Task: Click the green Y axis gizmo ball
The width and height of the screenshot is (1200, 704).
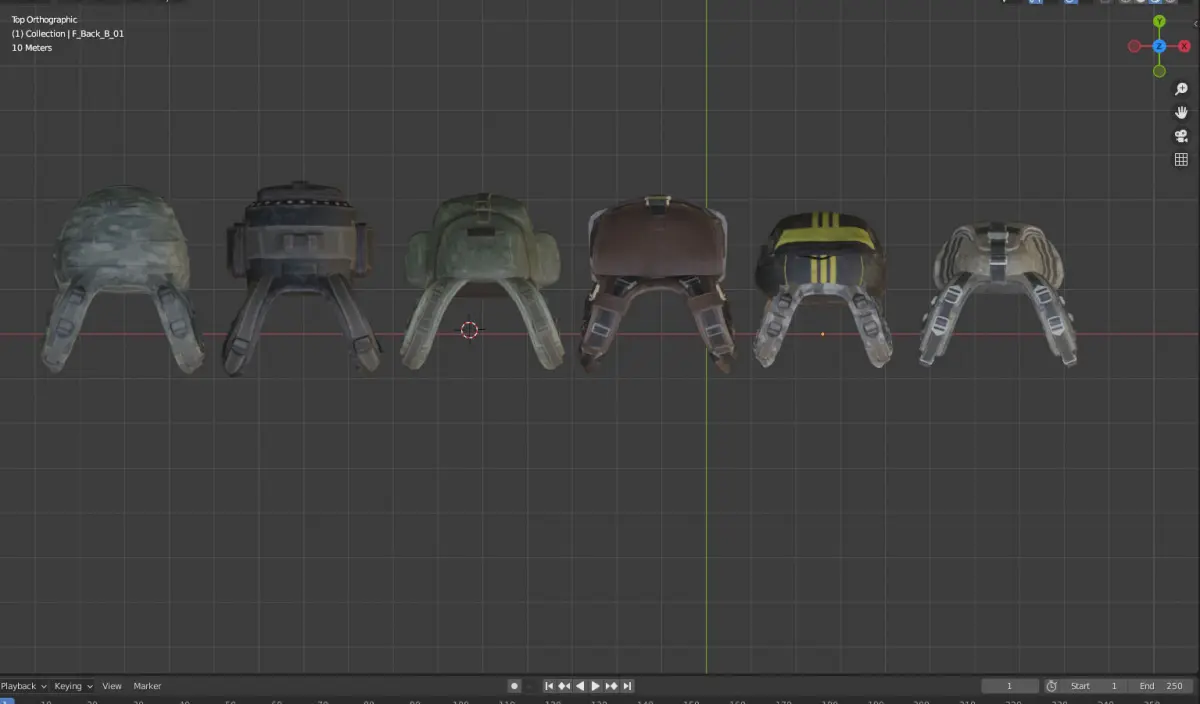Action: 1159,21
